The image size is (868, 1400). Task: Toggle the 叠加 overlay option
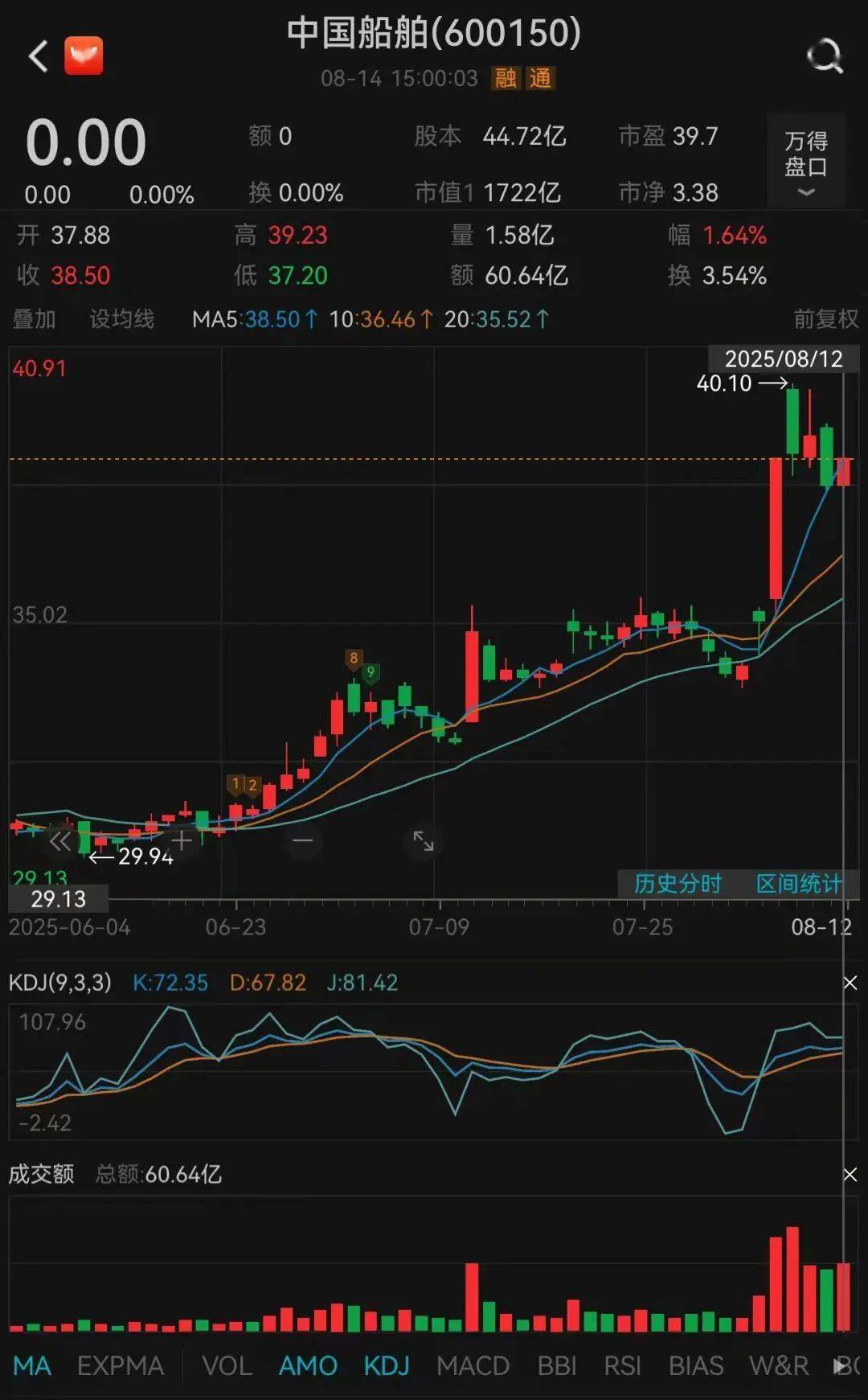coord(34,319)
